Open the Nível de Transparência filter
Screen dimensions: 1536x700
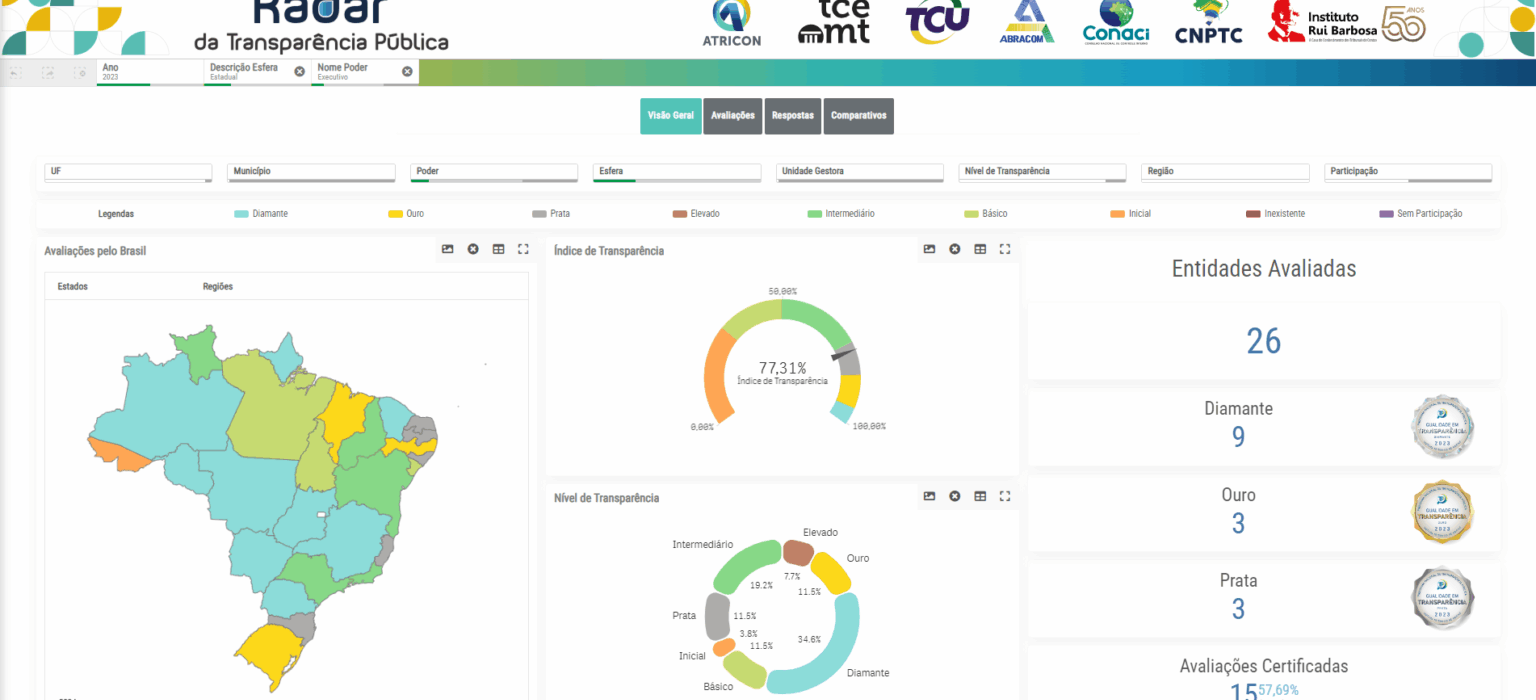pos(1041,172)
